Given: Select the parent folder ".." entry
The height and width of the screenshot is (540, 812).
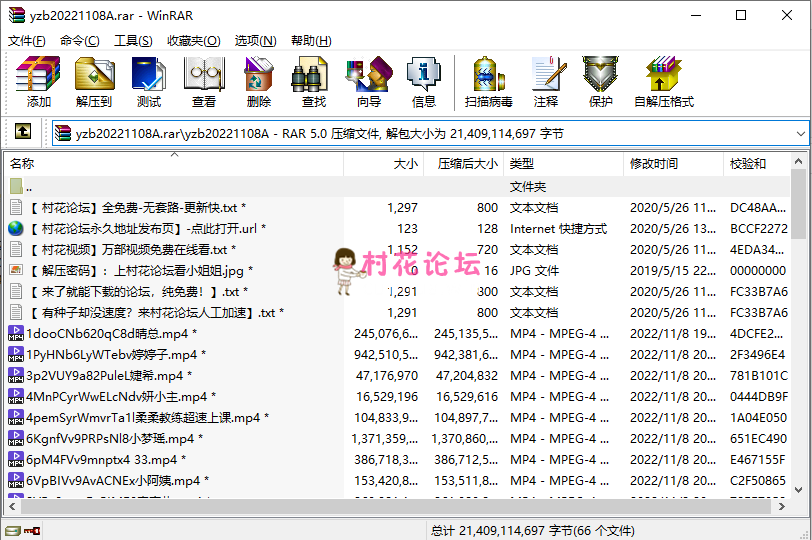Looking at the screenshot, I should 28,186.
